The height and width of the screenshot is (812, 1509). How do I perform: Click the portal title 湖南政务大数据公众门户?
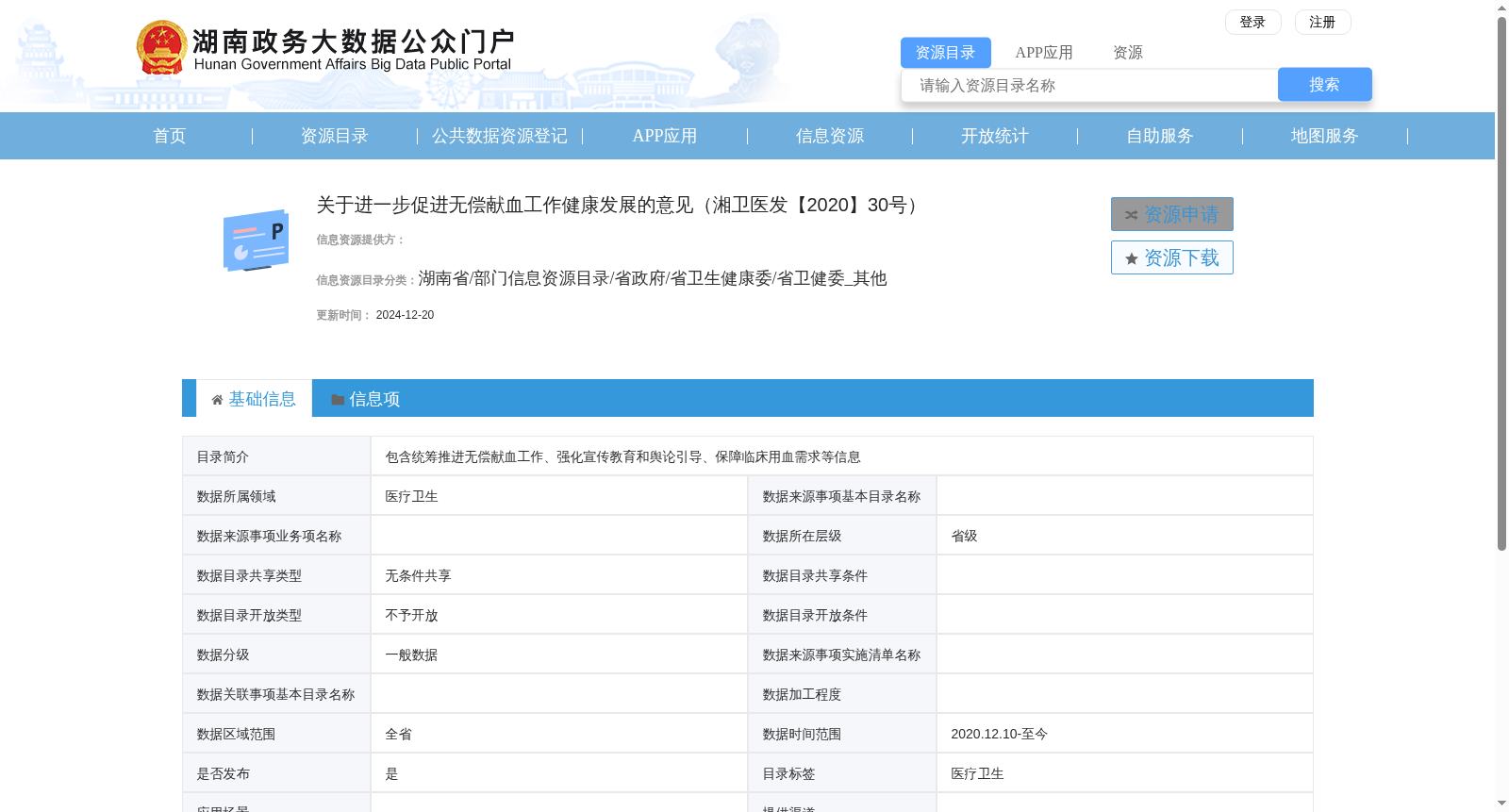[x=353, y=41]
